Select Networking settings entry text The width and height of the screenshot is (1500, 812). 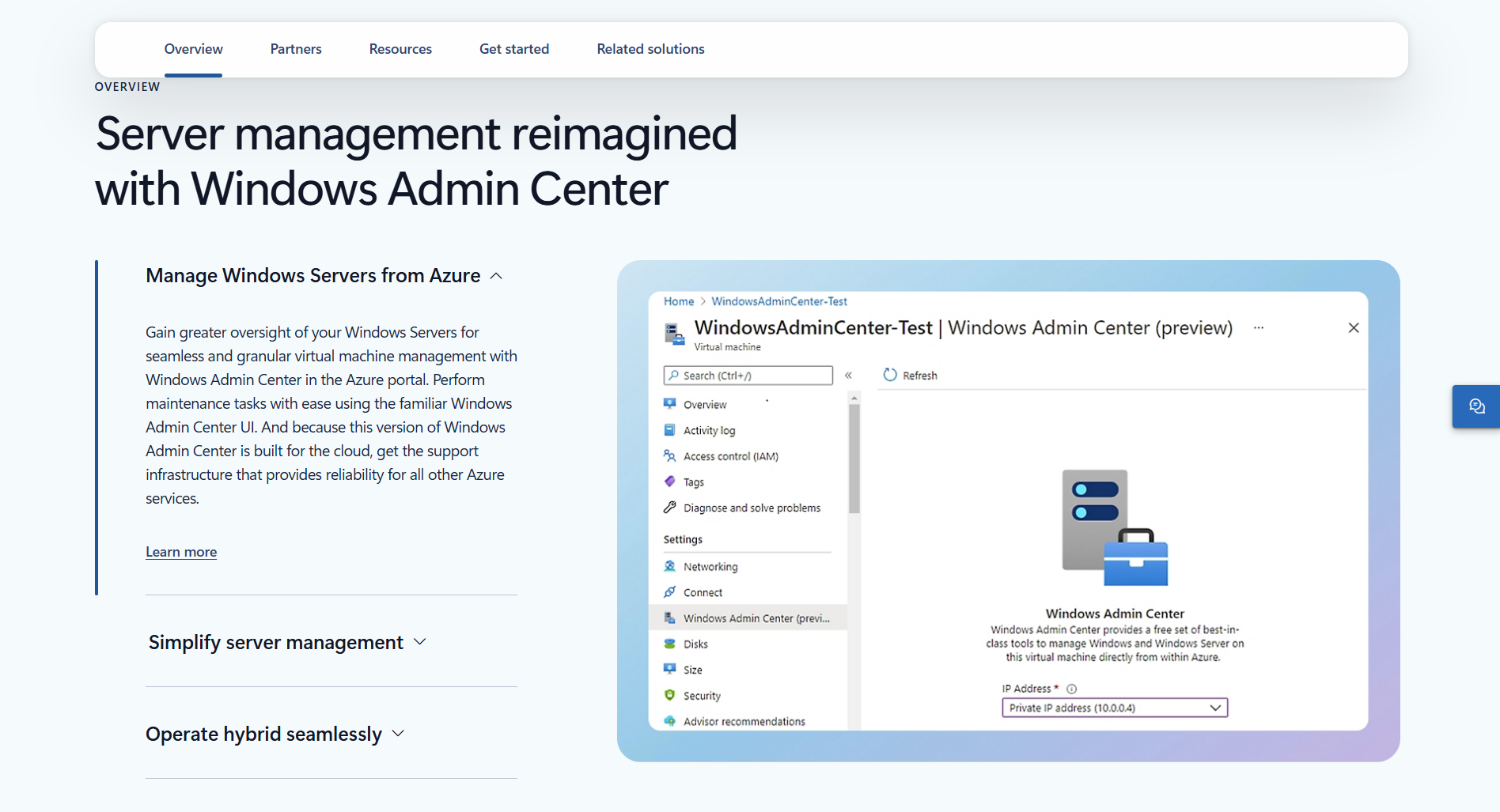(x=710, y=566)
